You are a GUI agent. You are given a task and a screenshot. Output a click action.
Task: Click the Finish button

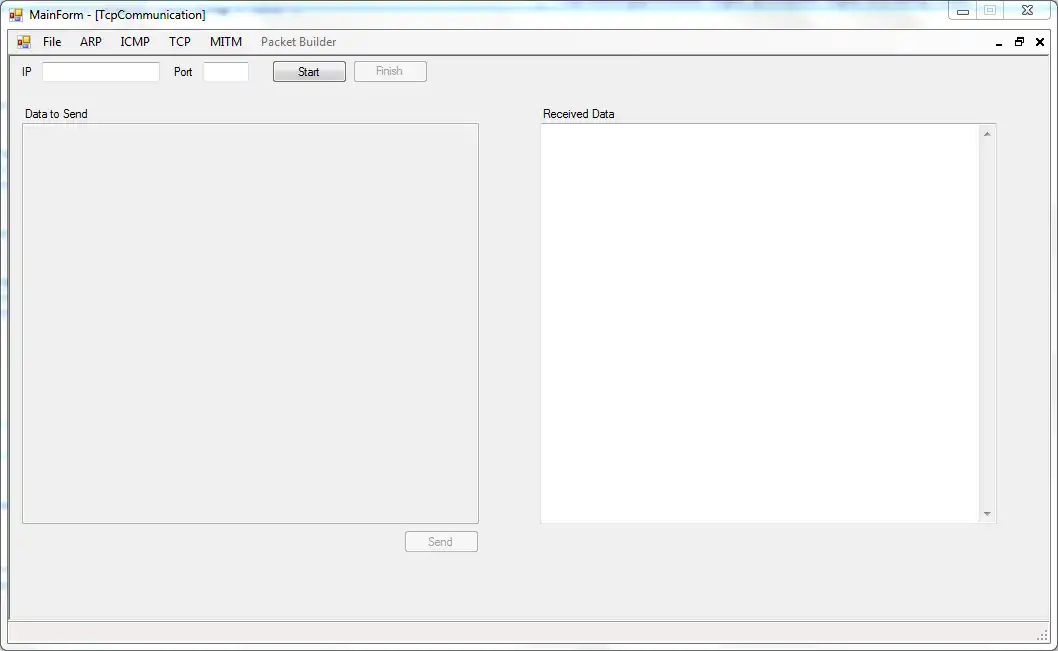pos(390,72)
